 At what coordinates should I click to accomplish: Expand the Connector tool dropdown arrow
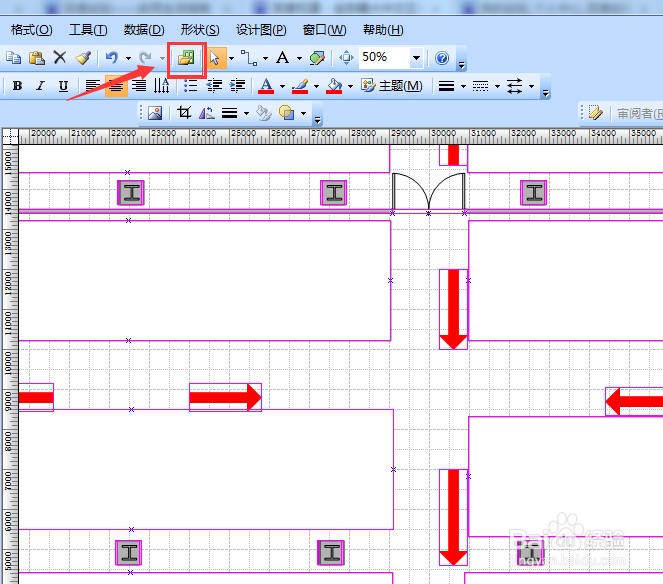click(265, 58)
